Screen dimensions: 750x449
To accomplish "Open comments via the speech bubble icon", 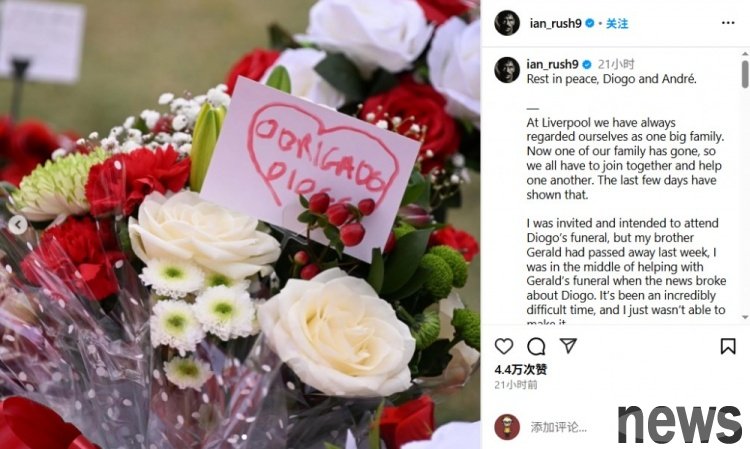I will pyautogui.click(x=536, y=346).
